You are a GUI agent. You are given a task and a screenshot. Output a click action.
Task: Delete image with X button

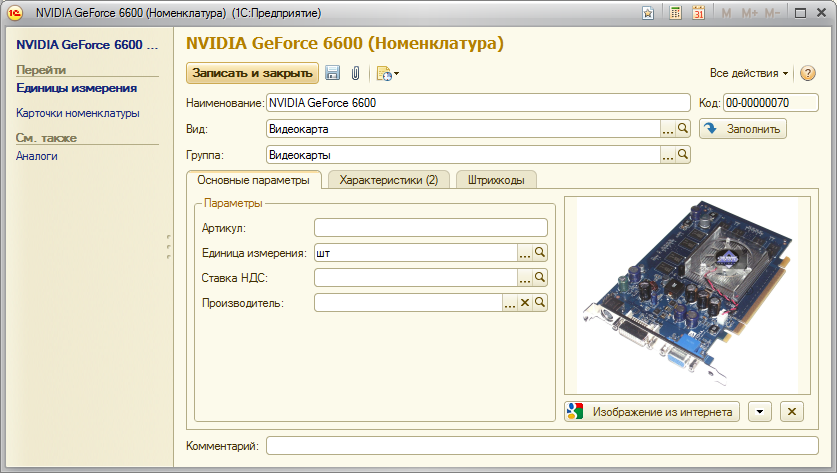(x=792, y=412)
